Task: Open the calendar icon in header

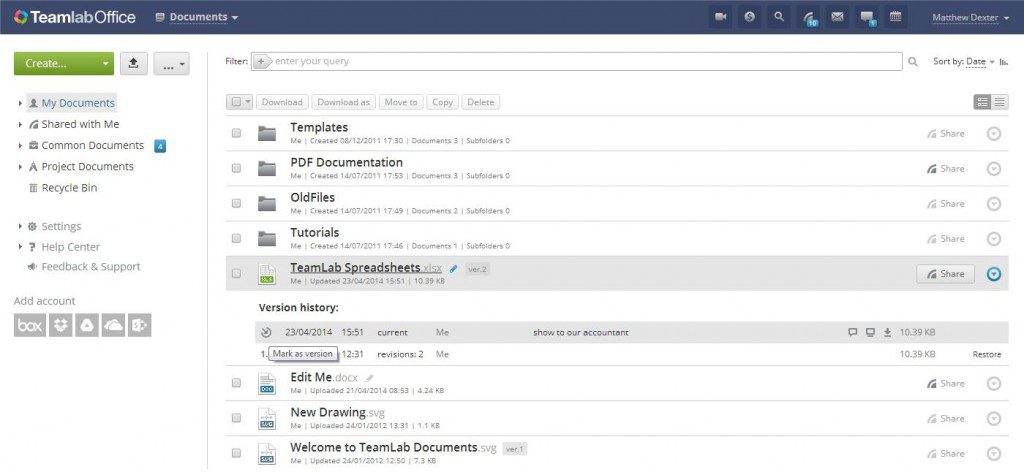Action: point(896,17)
